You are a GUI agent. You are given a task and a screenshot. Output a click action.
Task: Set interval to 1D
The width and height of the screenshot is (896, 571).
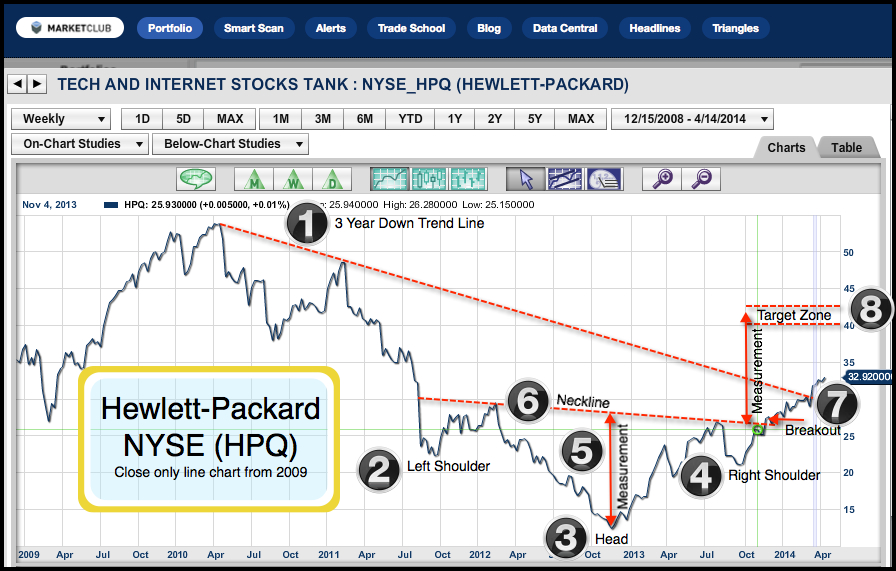coord(142,119)
